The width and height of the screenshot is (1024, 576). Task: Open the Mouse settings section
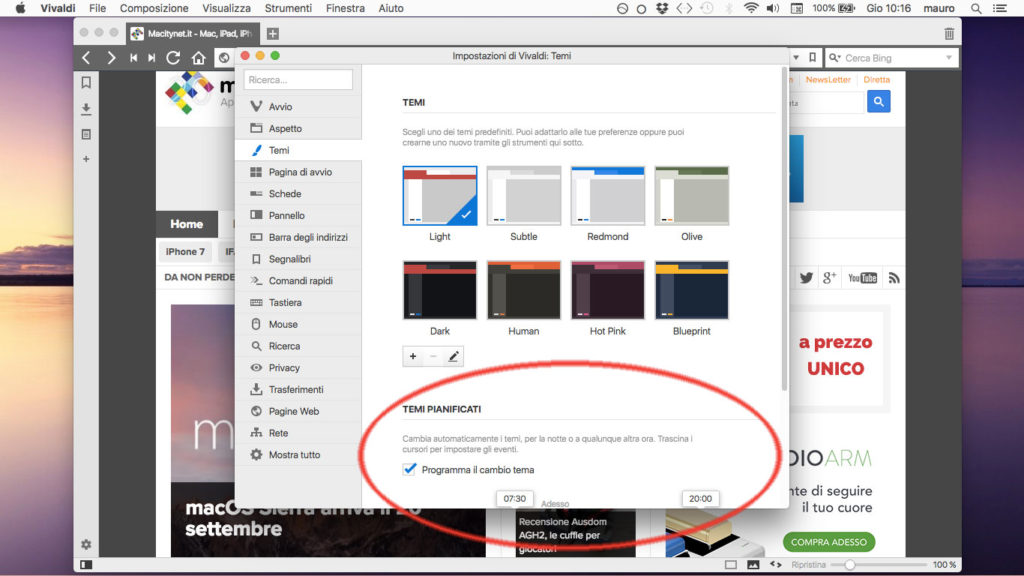[x=298, y=325]
